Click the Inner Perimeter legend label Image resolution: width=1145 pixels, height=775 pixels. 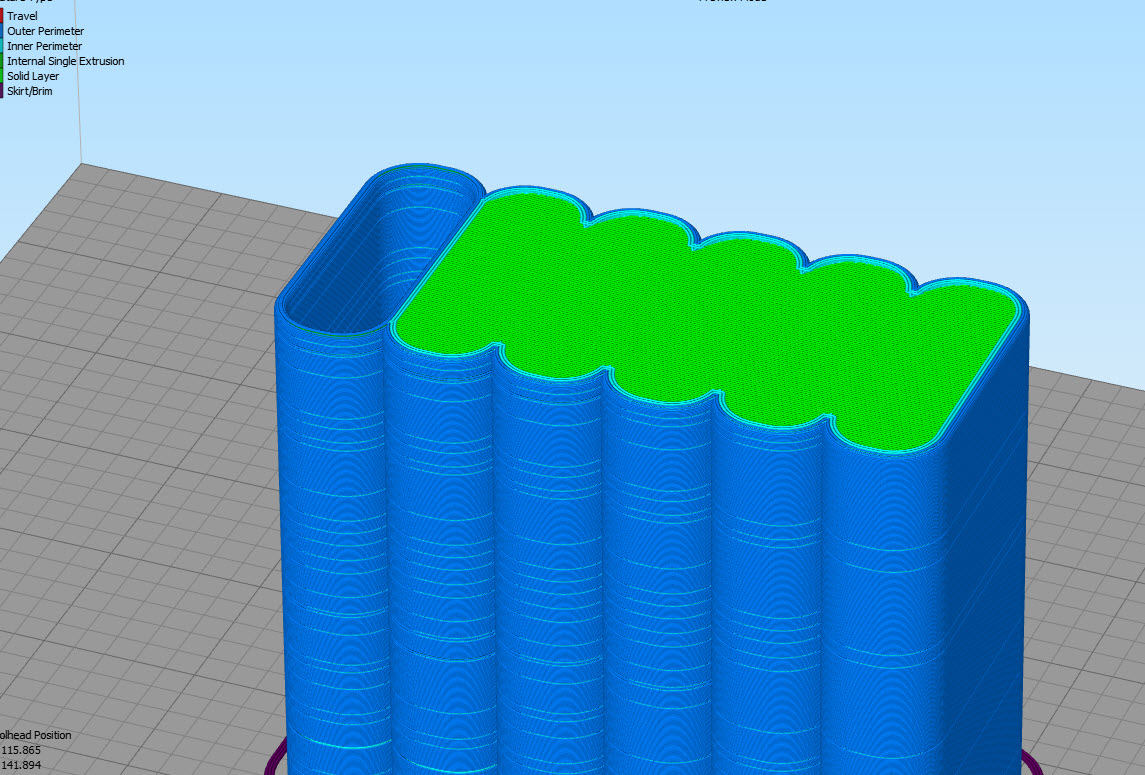tap(45, 46)
